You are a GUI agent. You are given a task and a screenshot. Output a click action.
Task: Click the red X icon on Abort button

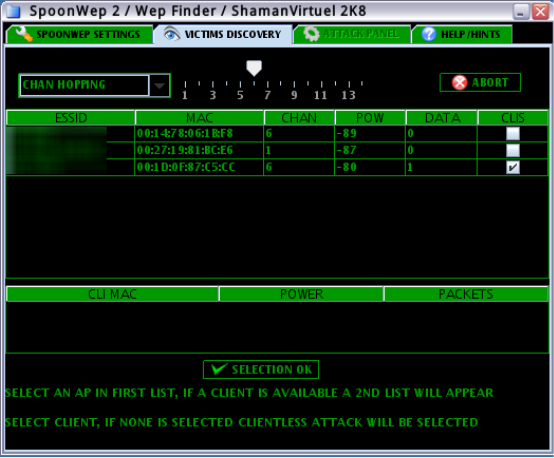(x=459, y=83)
